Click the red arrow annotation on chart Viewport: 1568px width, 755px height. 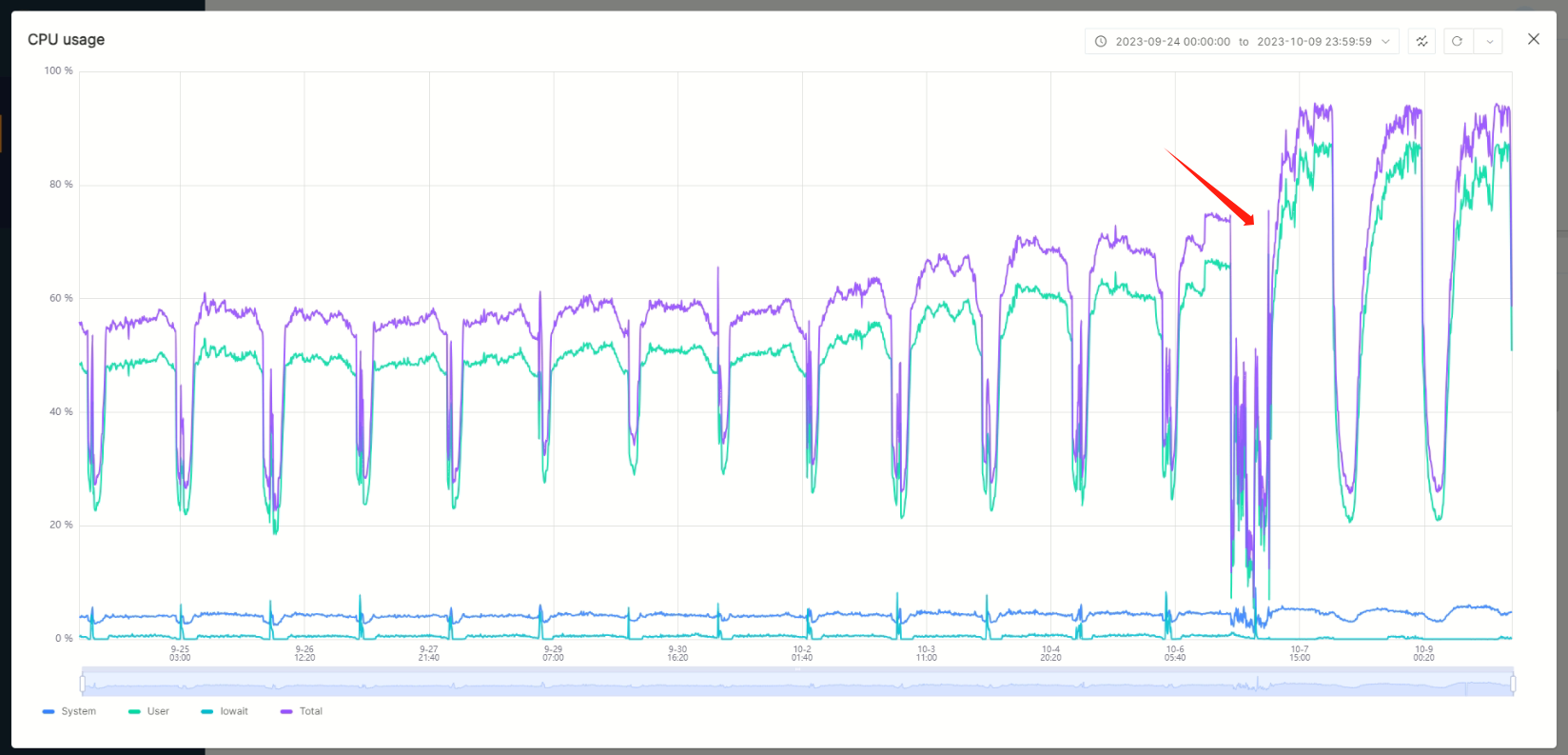[1210, 188]
